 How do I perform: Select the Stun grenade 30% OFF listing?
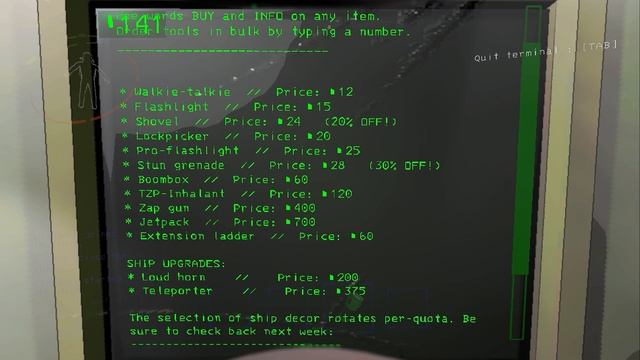point(282,165)
